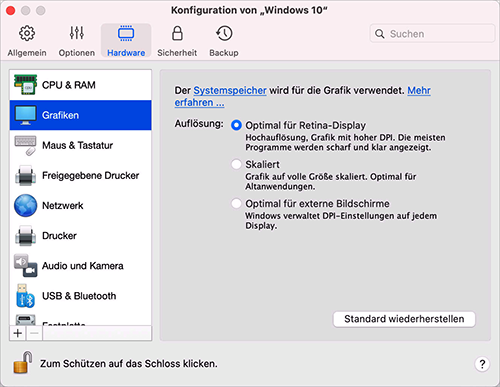Click the Auflösung: label
The height and width of the screenshot is (387, 500).
199,124
